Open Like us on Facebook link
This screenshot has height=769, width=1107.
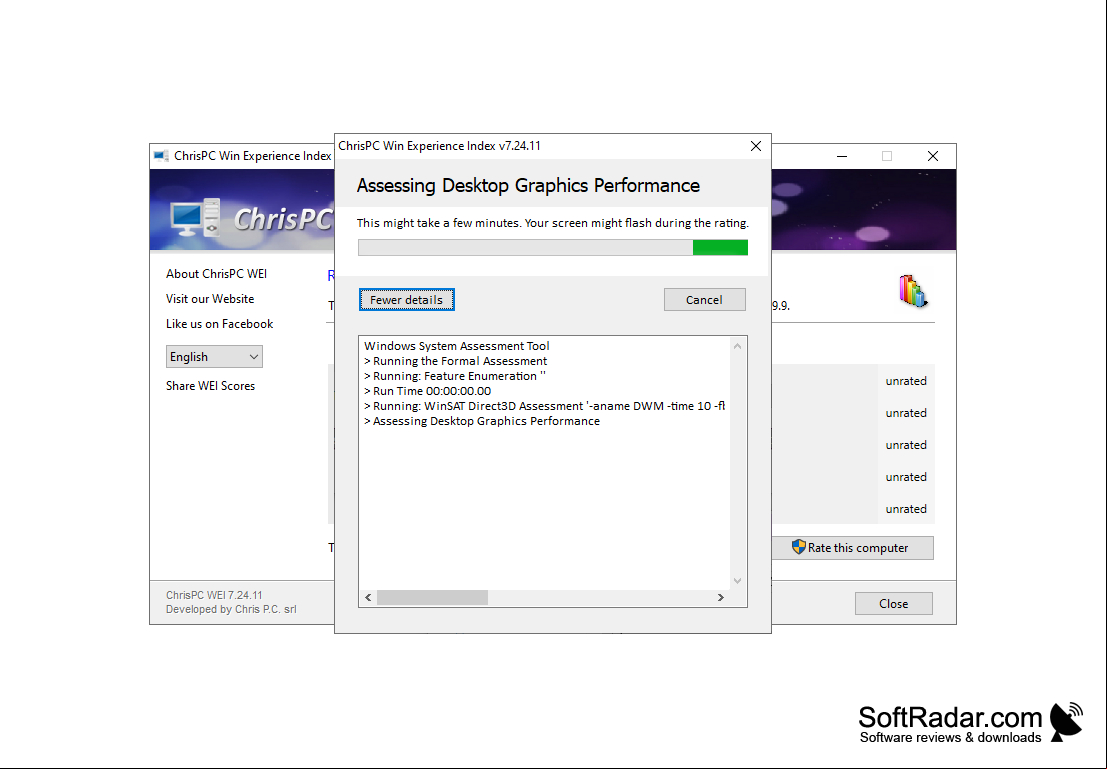tap(219, 324)
